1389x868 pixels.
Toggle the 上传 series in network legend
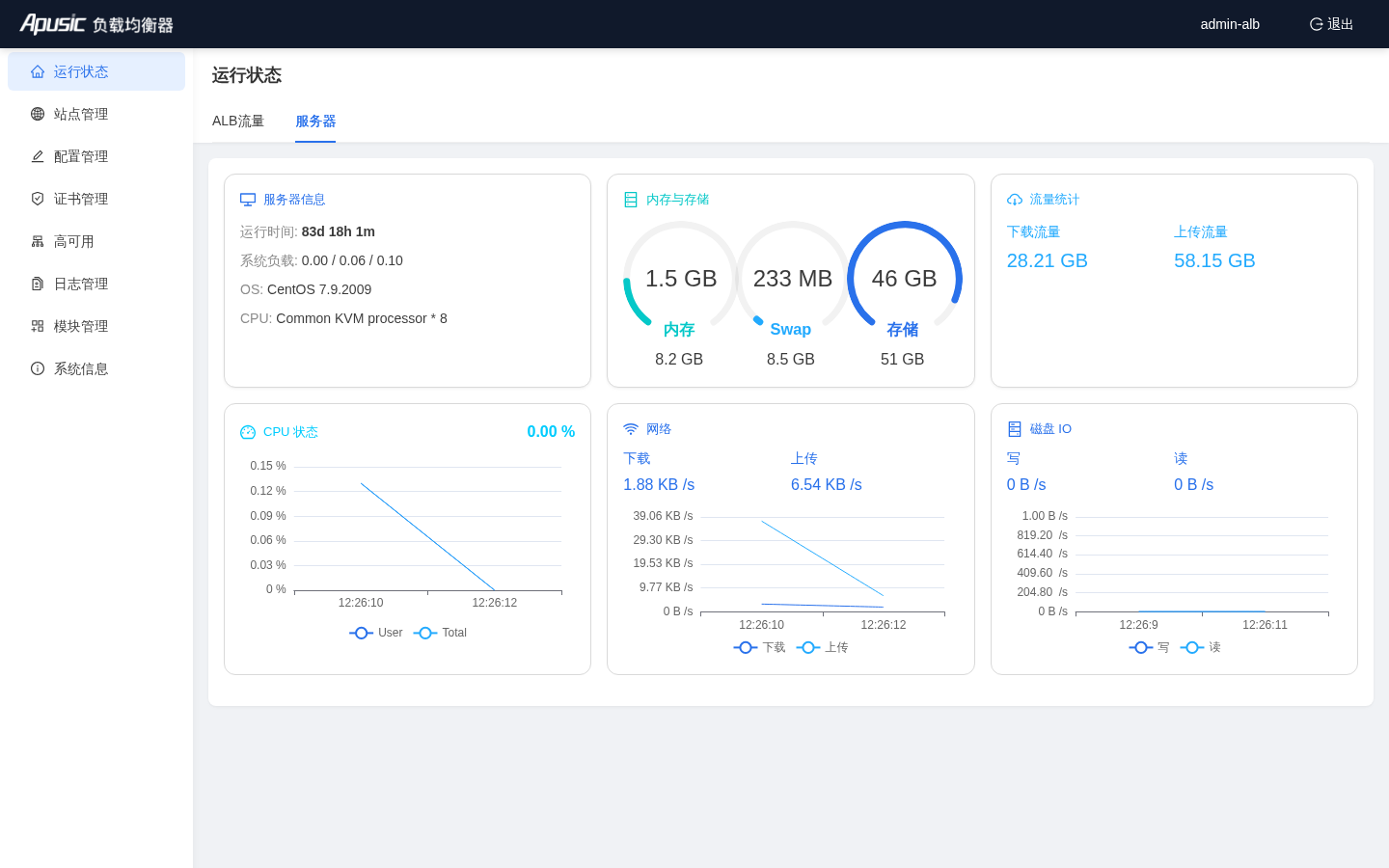(x=822, y=647)
